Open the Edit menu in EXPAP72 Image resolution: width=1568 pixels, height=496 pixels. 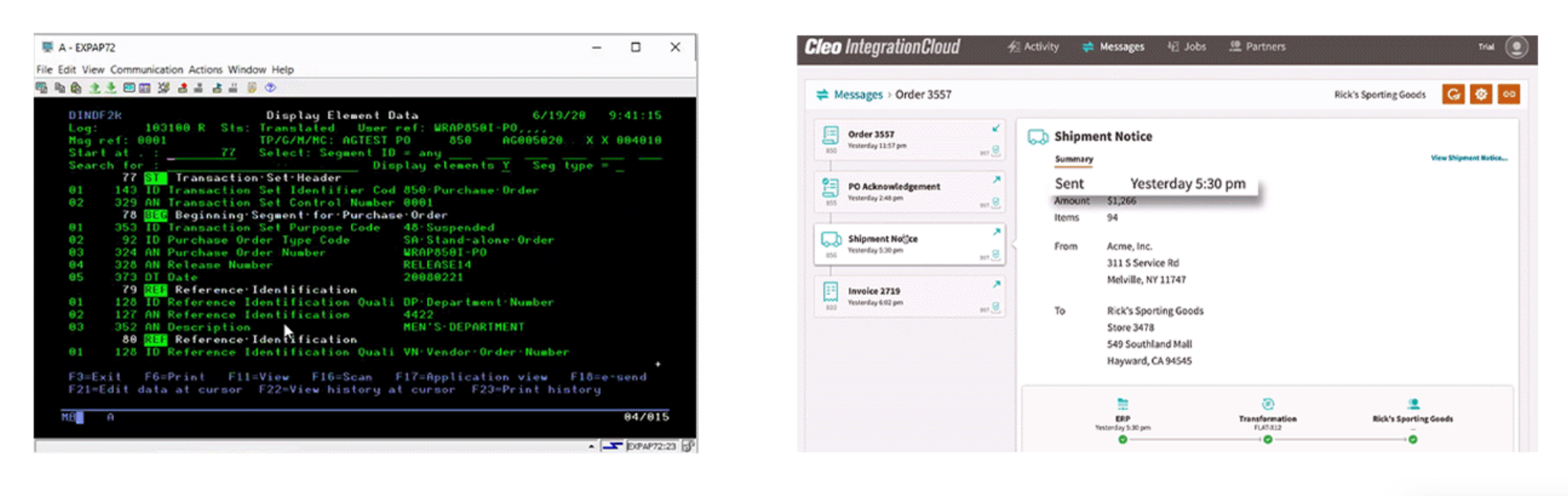click(67, 69)
